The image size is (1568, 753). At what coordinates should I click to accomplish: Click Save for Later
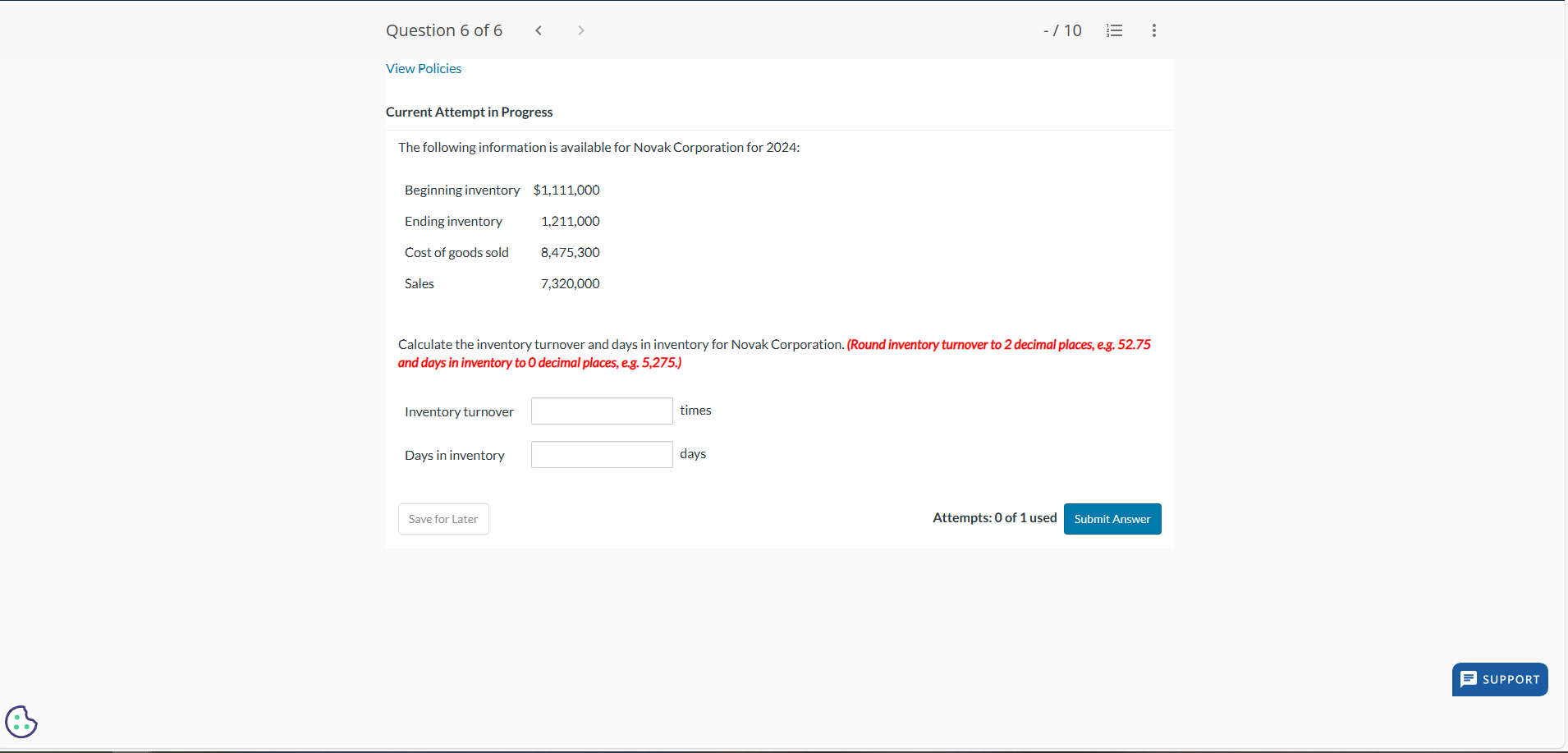[x=442, y=518]
